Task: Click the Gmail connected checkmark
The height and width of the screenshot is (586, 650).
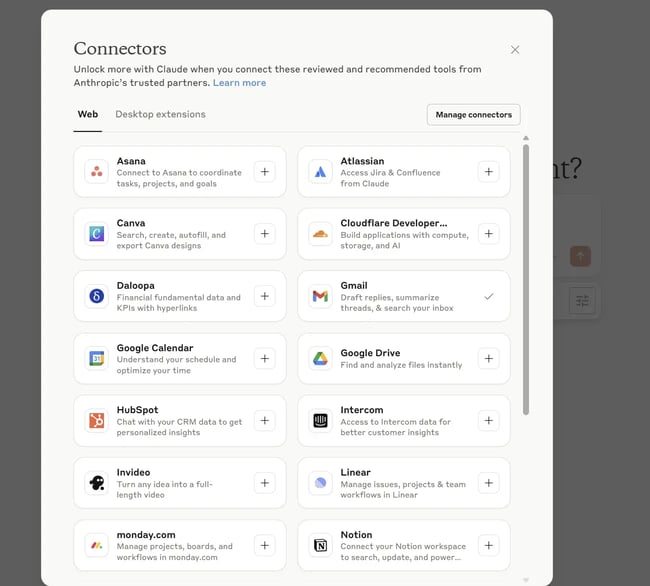Action: tap(489, 296)
